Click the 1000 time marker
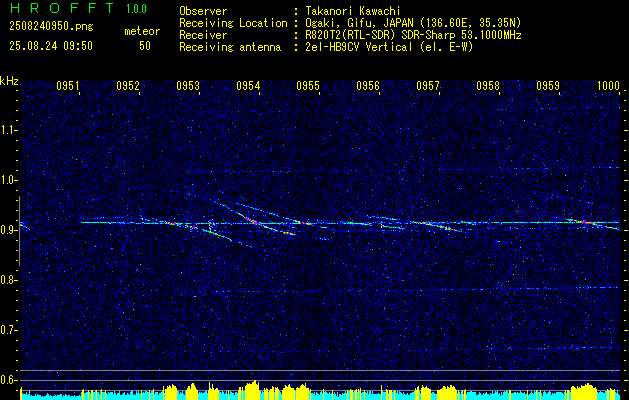This screenshot has height=400, width=629. pyautogui.click(x=608, y=85)
